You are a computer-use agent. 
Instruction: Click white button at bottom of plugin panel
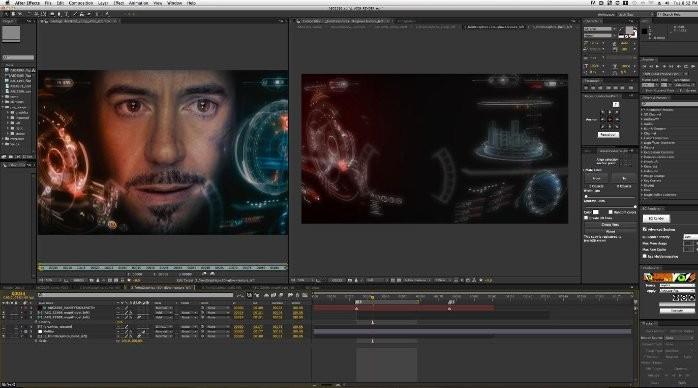coord(677,311)
